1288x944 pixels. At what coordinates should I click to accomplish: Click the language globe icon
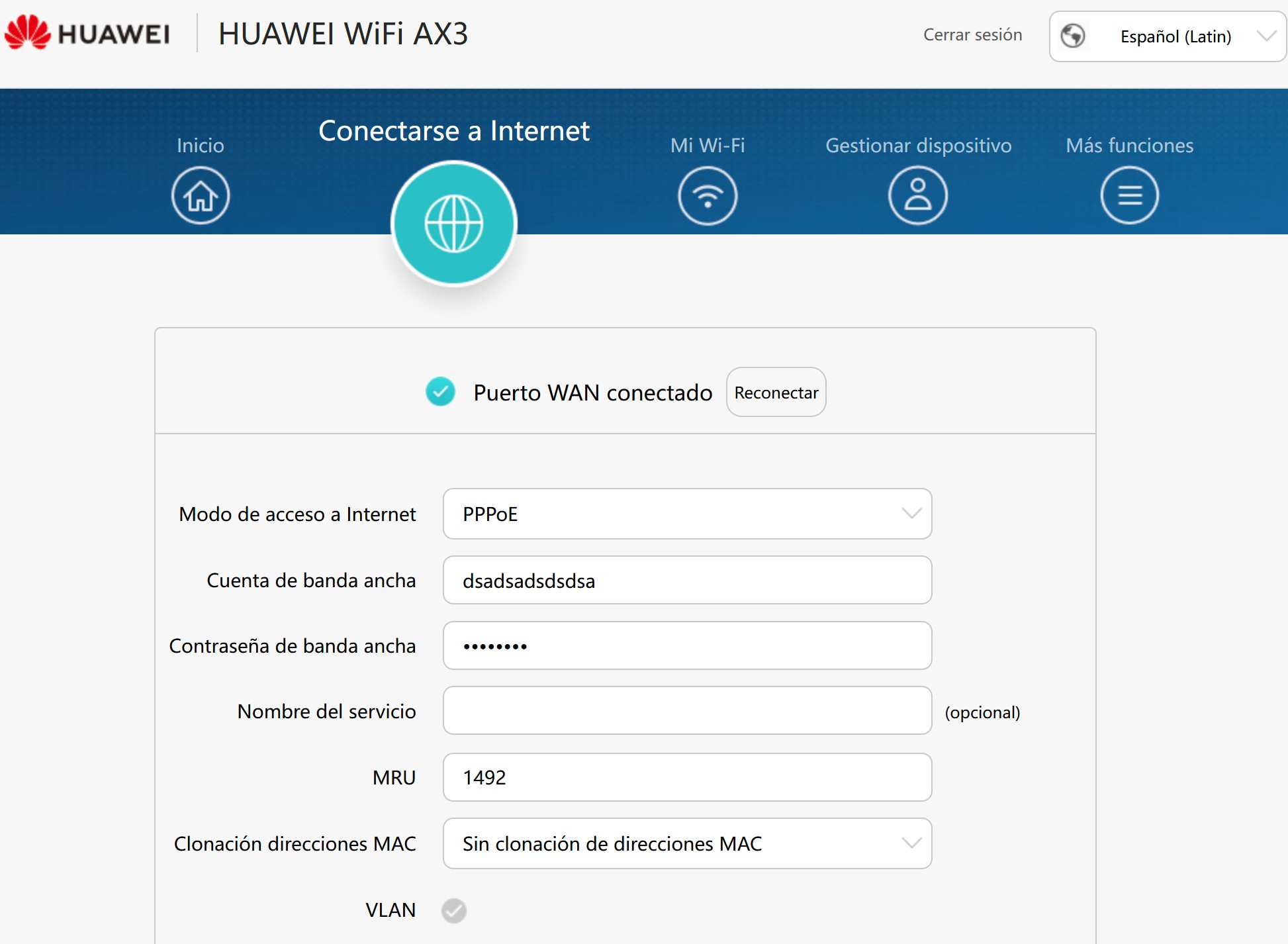click(1073, 36)
